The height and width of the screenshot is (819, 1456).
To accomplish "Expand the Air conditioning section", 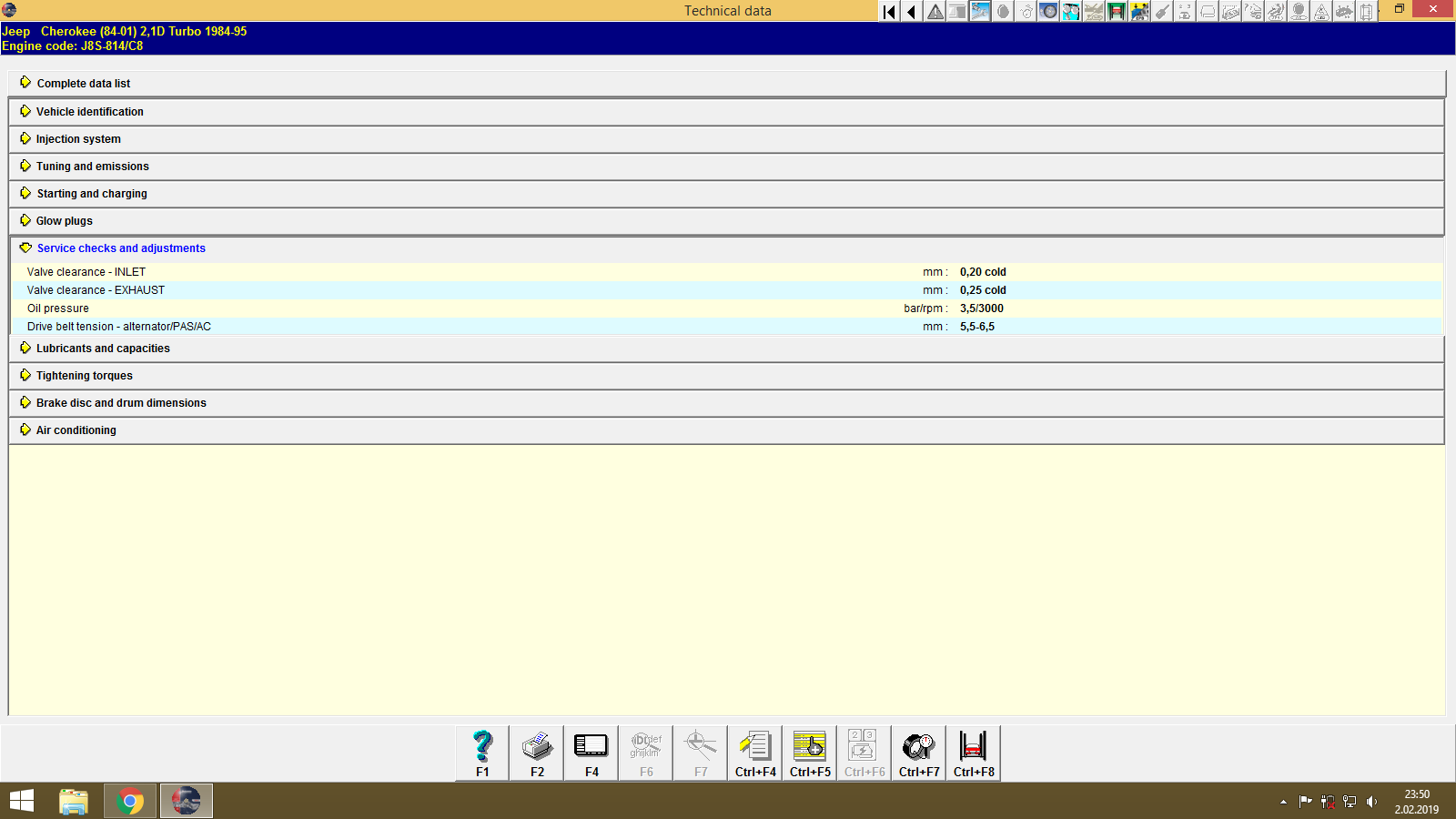I will (x=76, y=430).
